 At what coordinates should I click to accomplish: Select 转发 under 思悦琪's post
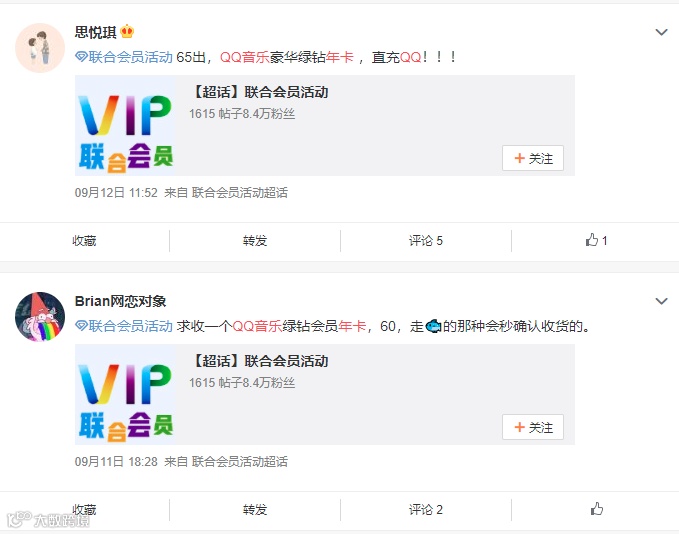pos(255,240)
